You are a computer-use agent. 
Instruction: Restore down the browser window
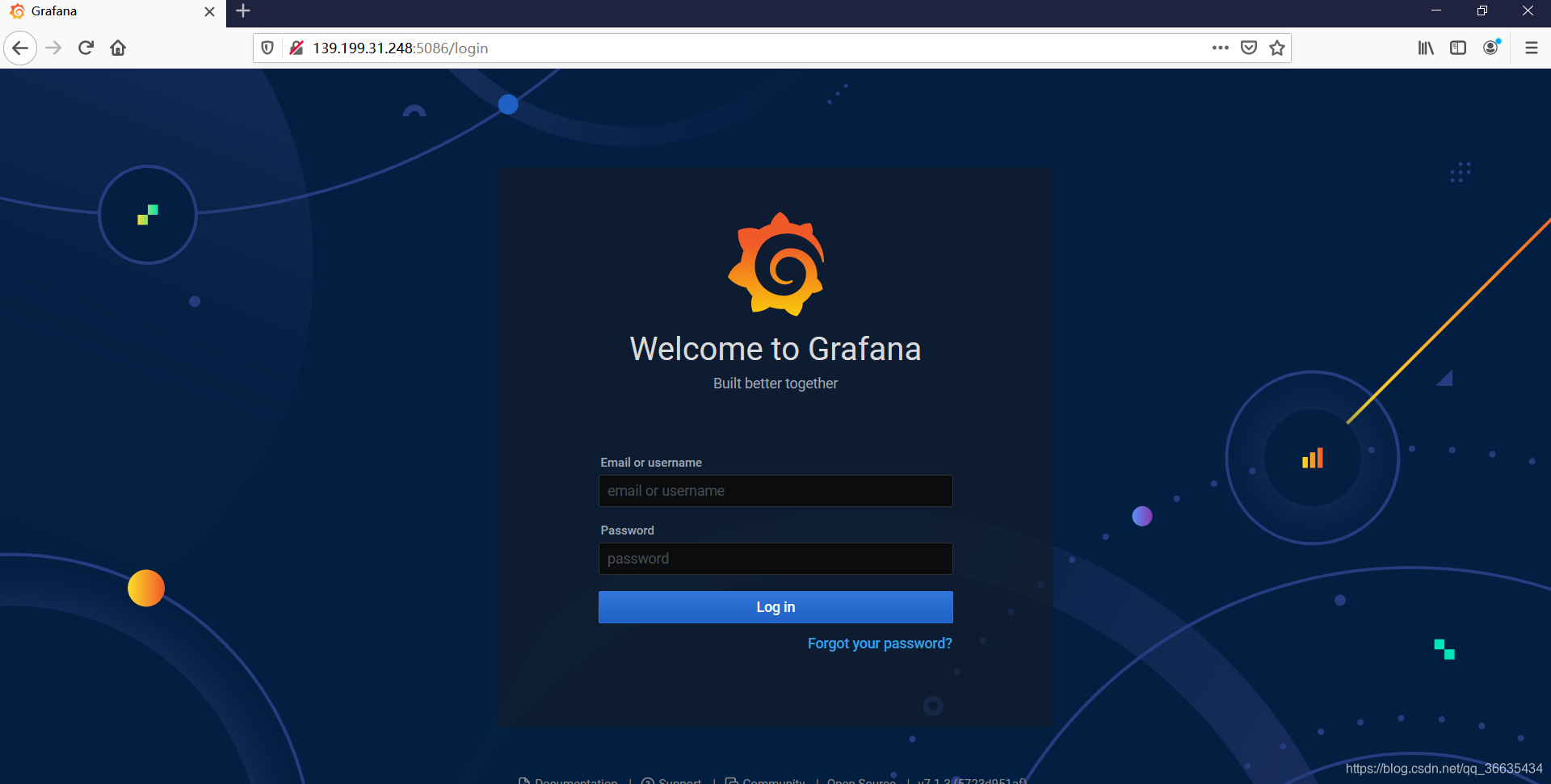tap(1482, 11)
